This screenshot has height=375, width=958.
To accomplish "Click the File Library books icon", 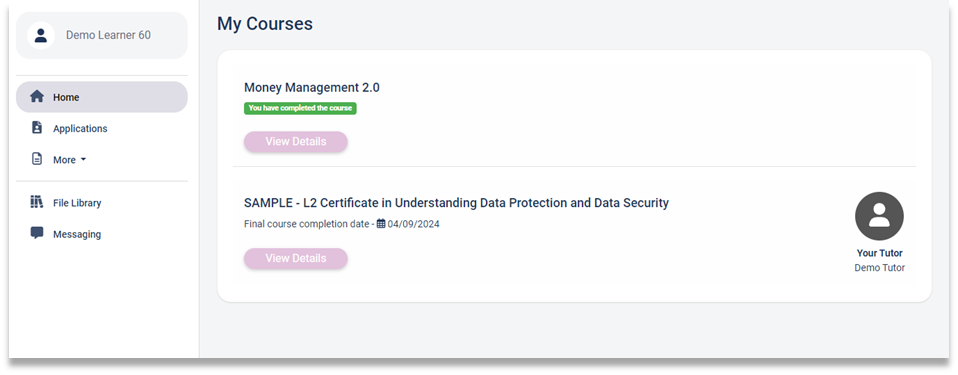I will [x=37, y=202].
